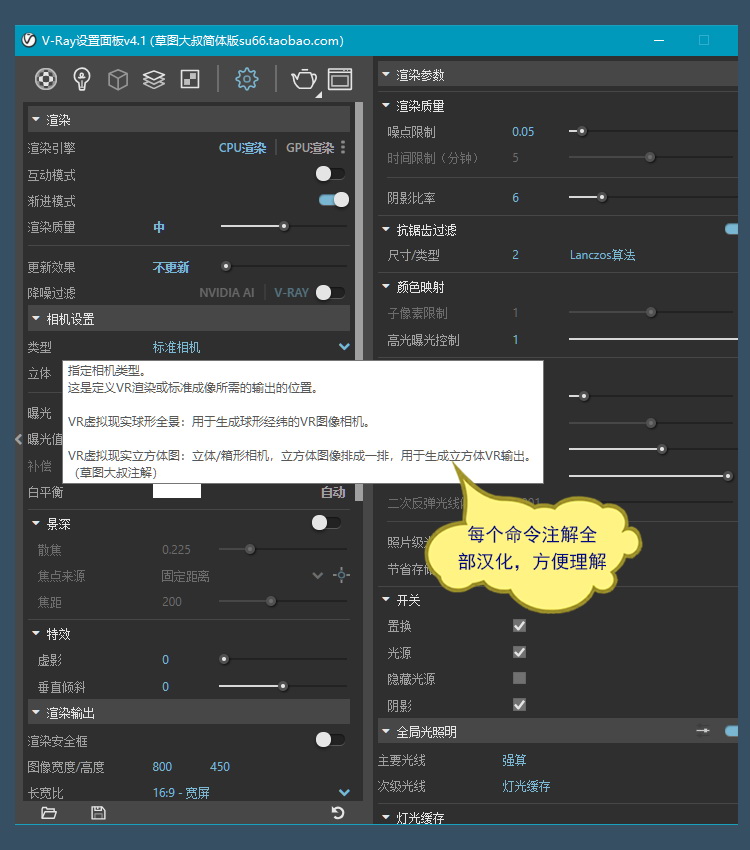750x850 pixels.
Task: Collapse the 特效 section
Action: [36, 633]
